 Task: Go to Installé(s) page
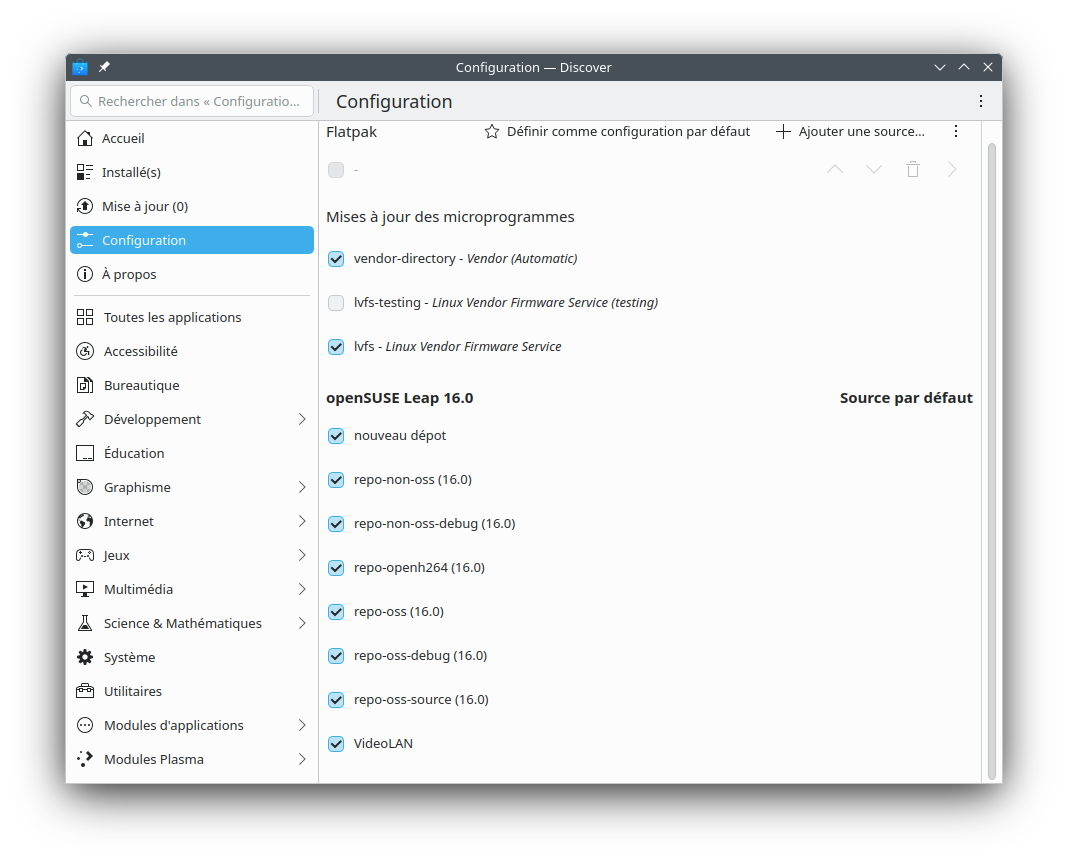pyautogui.click(x=131, y=172)
